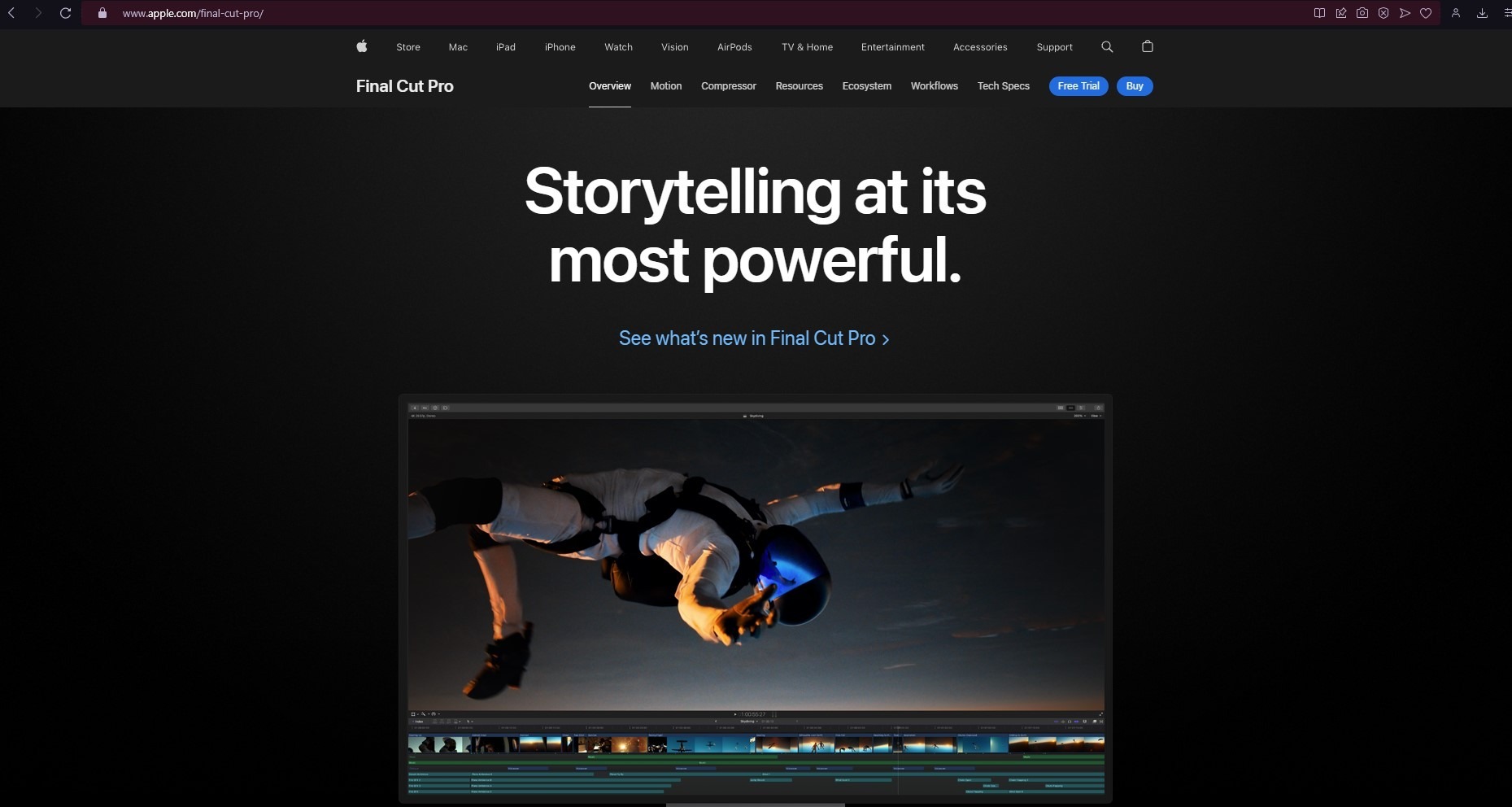
Task: Open the shopping bag icon
Action: click(x=1148, y=46)
